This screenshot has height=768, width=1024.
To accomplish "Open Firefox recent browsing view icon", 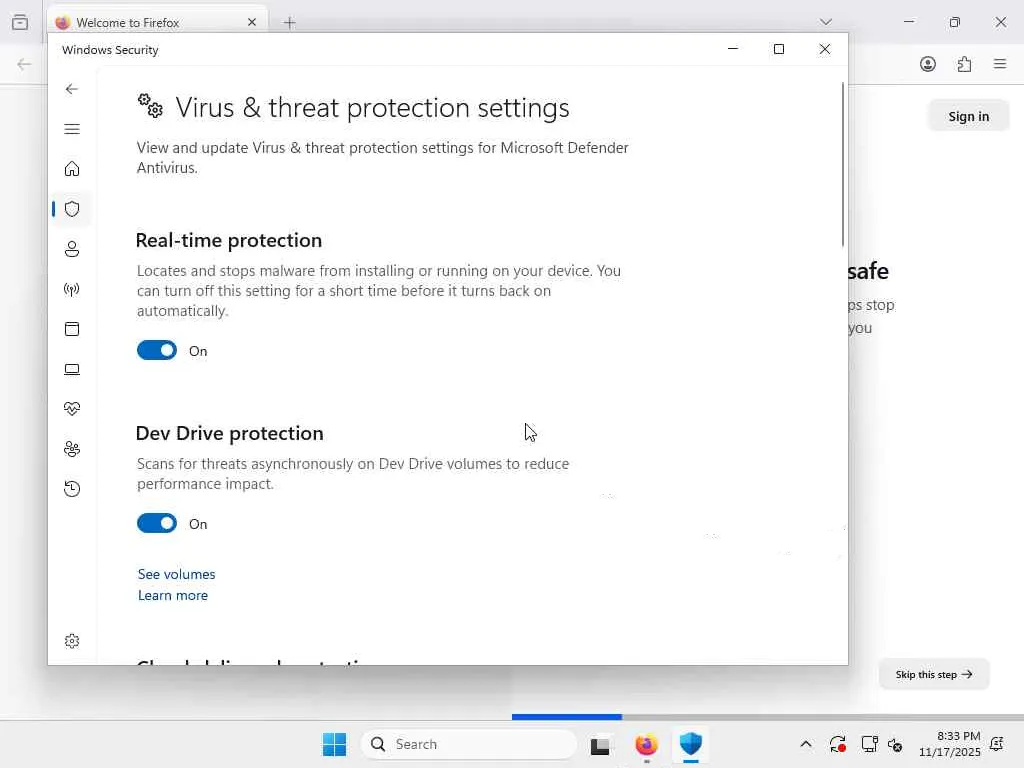I will 20,22.
